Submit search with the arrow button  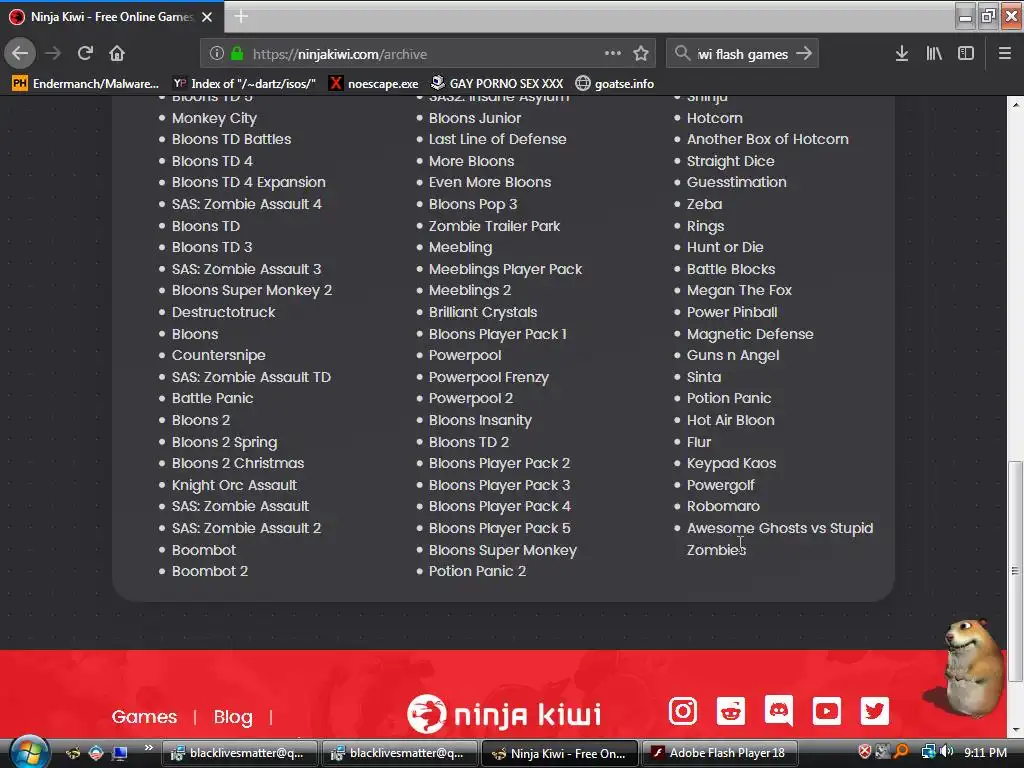pyautogui.click(x=804, y=54)
